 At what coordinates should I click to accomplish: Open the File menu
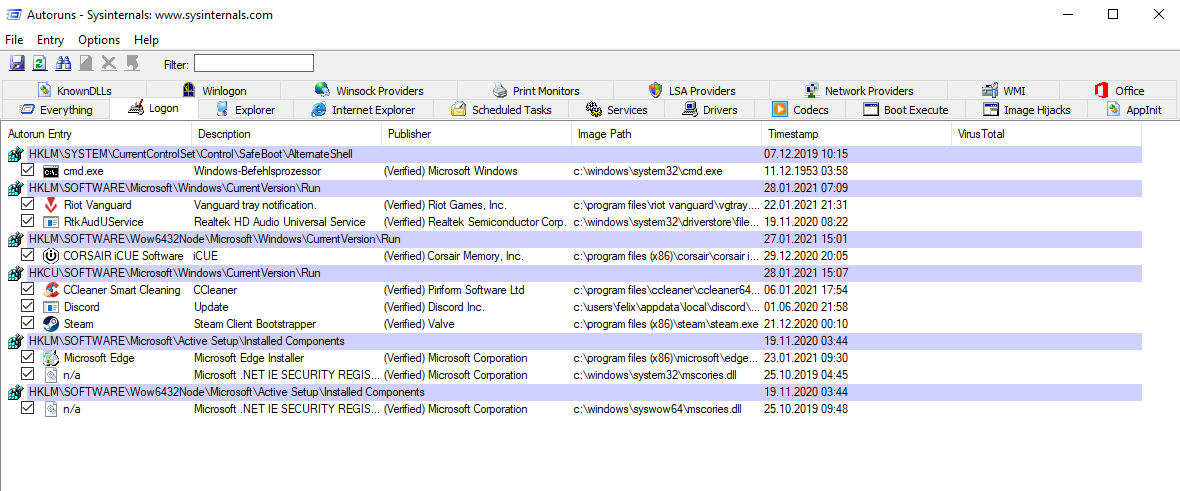[14, 40]
